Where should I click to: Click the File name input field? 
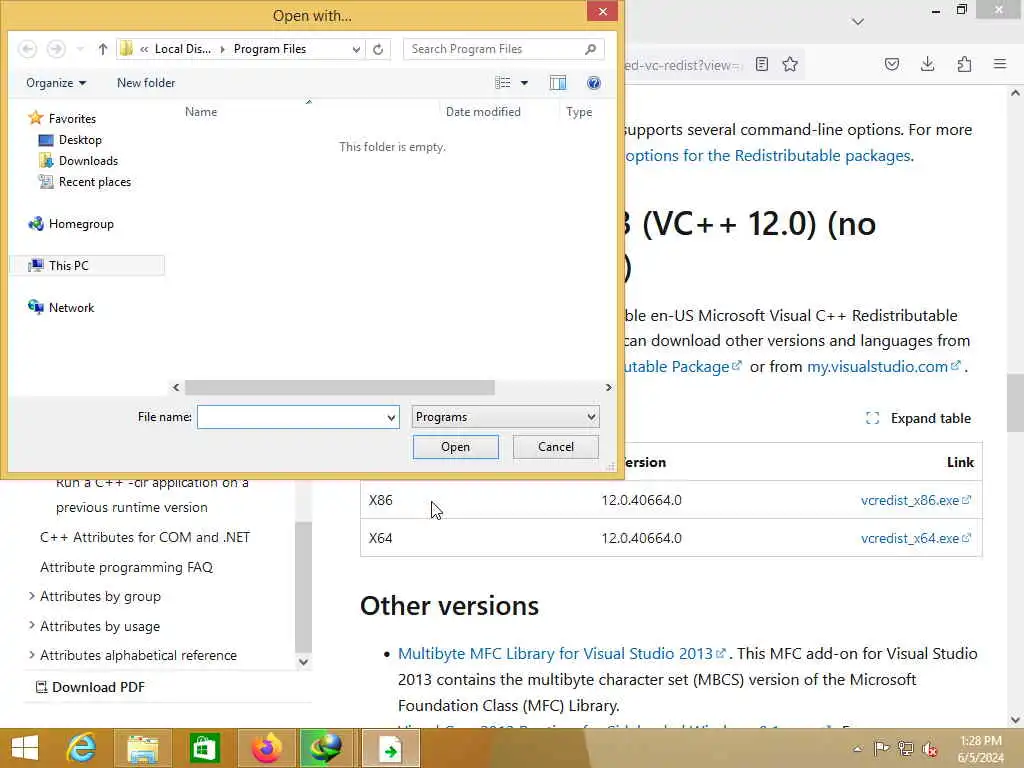coord(298,417)
